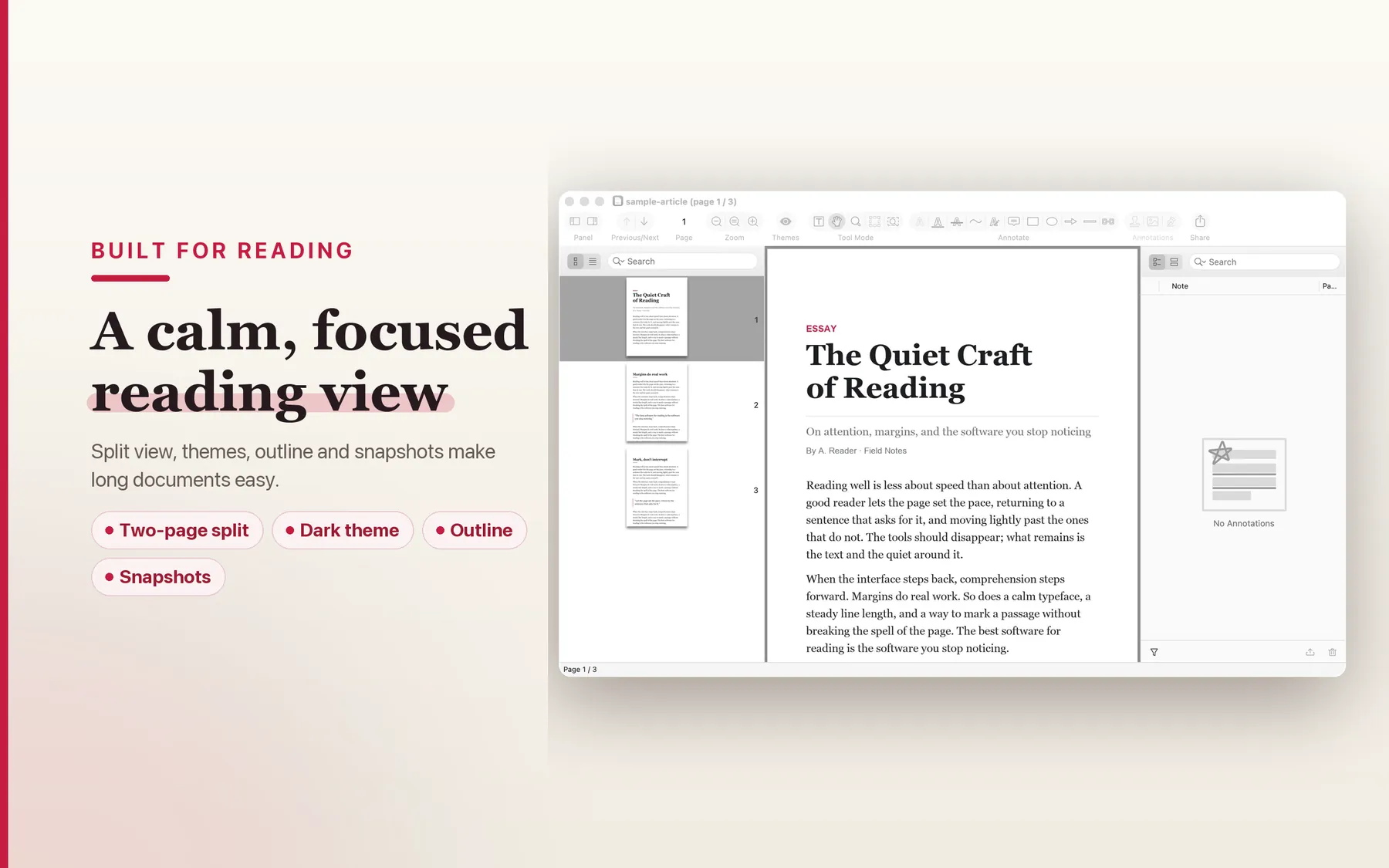Open right panel search options dropdown
The width and height of the screenshot is (1389, 868).
pyautogui.click(x=1200, y=262)
